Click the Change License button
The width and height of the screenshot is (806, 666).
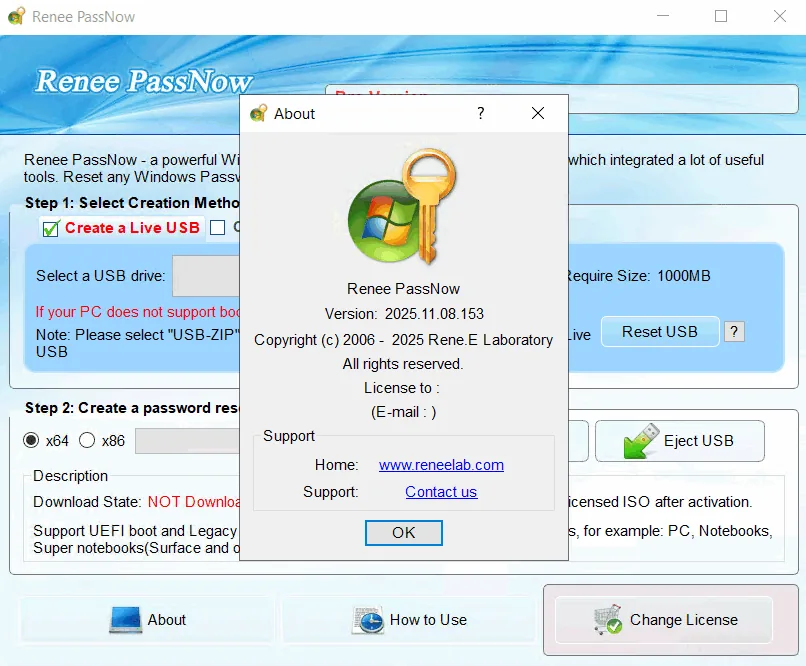point(664,620)
